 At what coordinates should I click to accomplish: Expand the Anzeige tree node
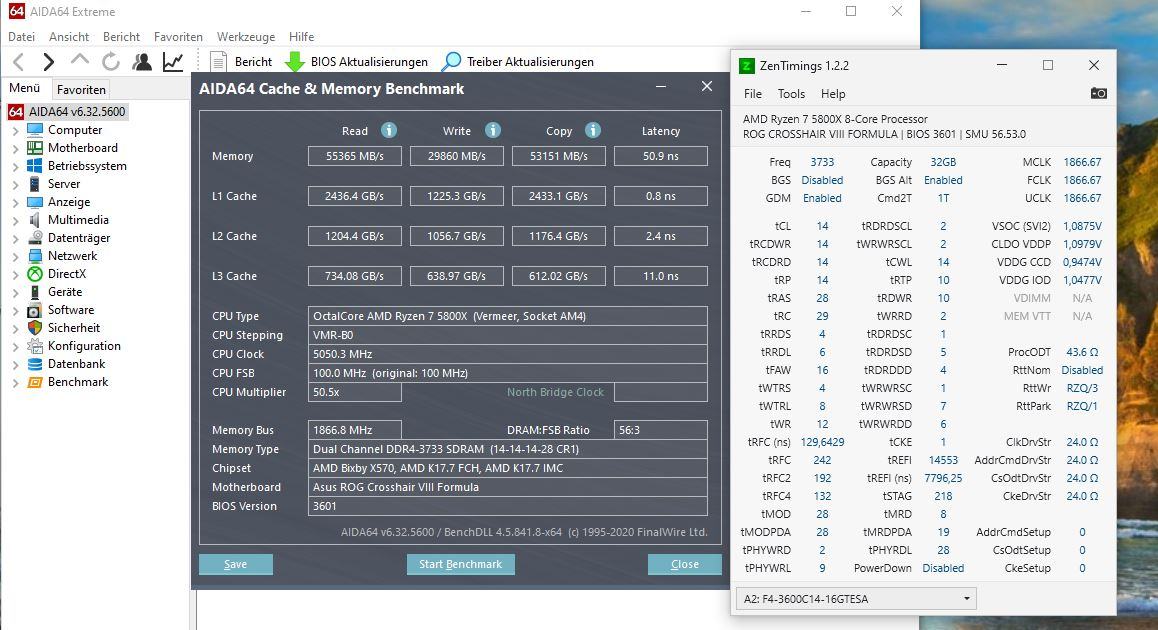tap(16, 202)
